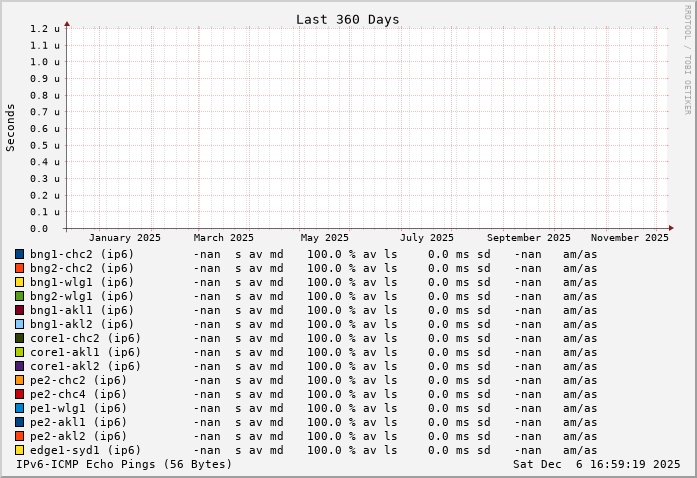Click the July 2025 axis label
This screenshot has width=697, height=478.
[x=426, y=238]
